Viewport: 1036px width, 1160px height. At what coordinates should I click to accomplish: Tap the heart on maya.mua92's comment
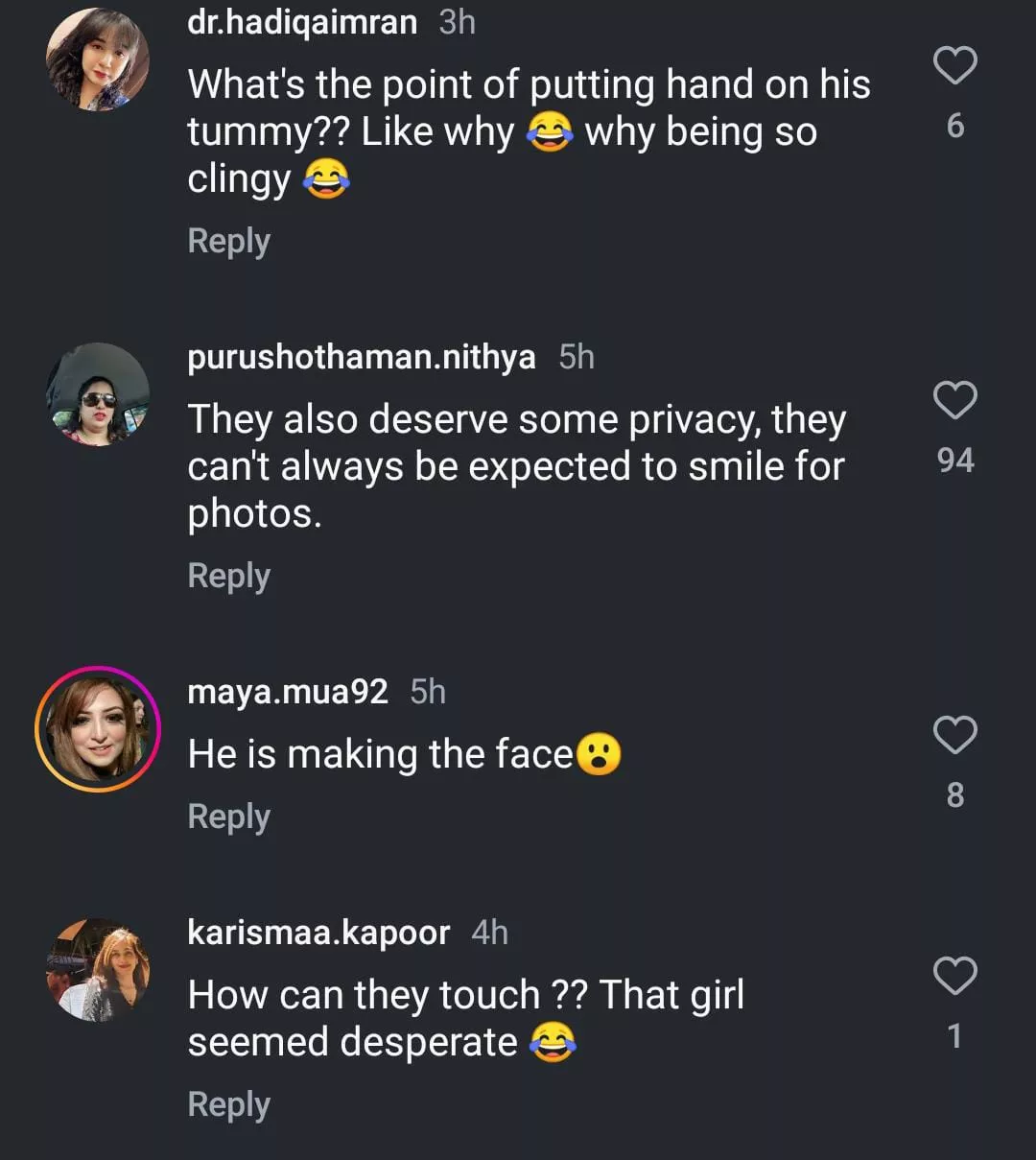click(954, 736)
